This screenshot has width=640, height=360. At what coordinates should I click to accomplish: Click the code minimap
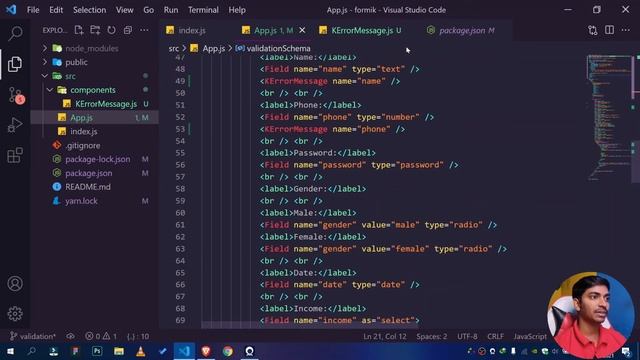[609, 118]
